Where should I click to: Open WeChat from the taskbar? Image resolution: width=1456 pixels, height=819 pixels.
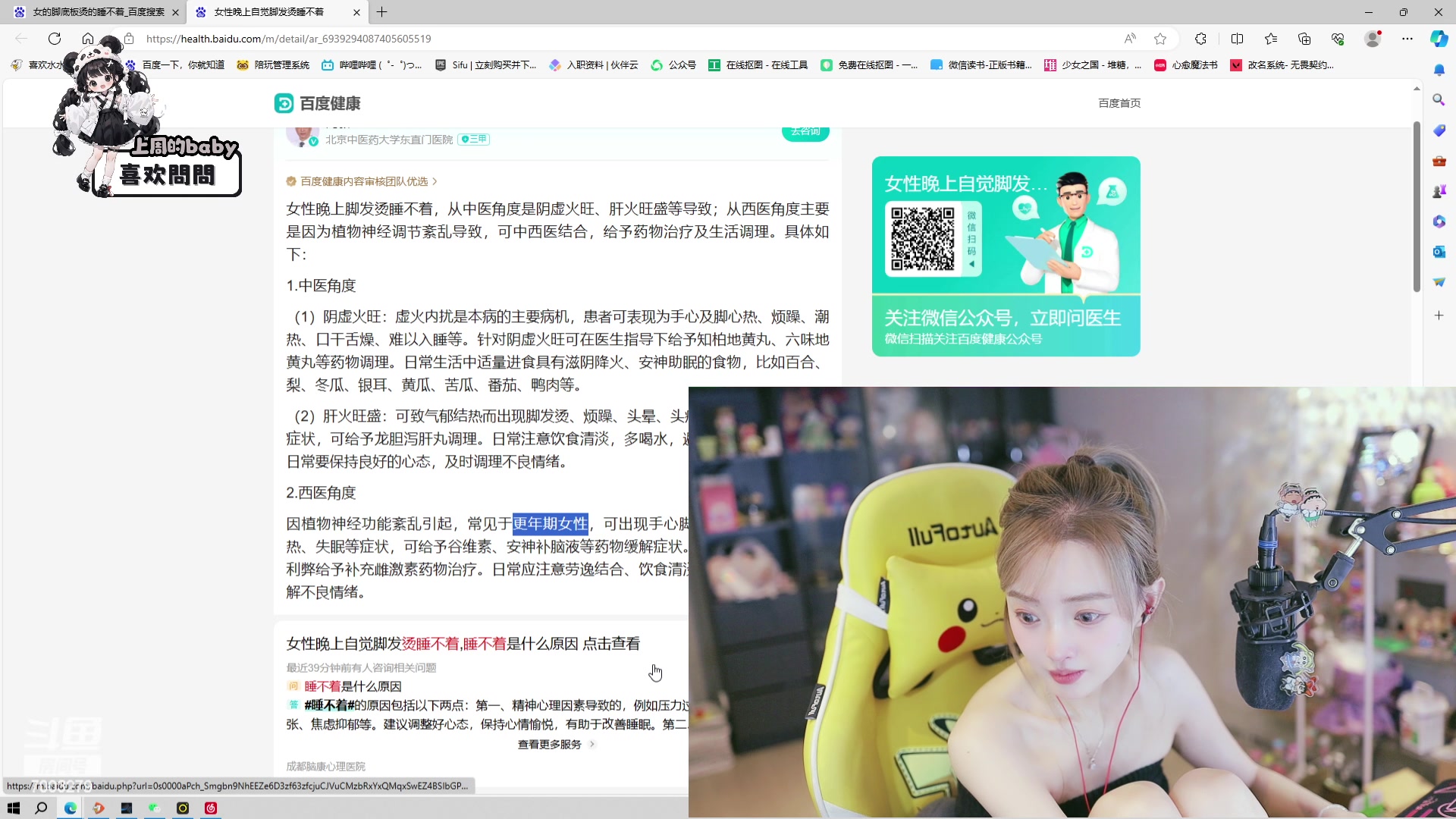click(x=154, y=808)
